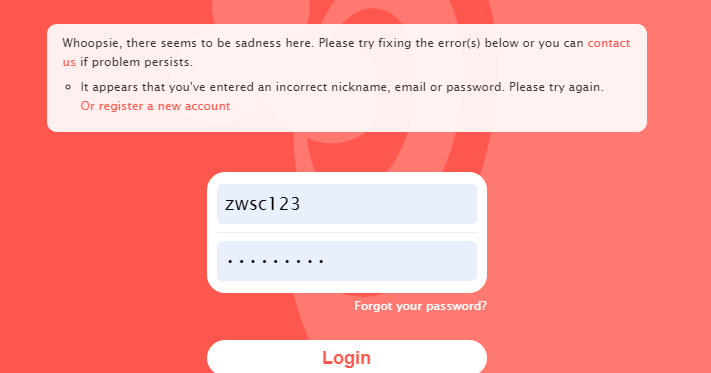Click the "us" link before "if problem persists"
The width and height of the screenshot is (711, 373).
pyautogui.click(x=69, y=62)
